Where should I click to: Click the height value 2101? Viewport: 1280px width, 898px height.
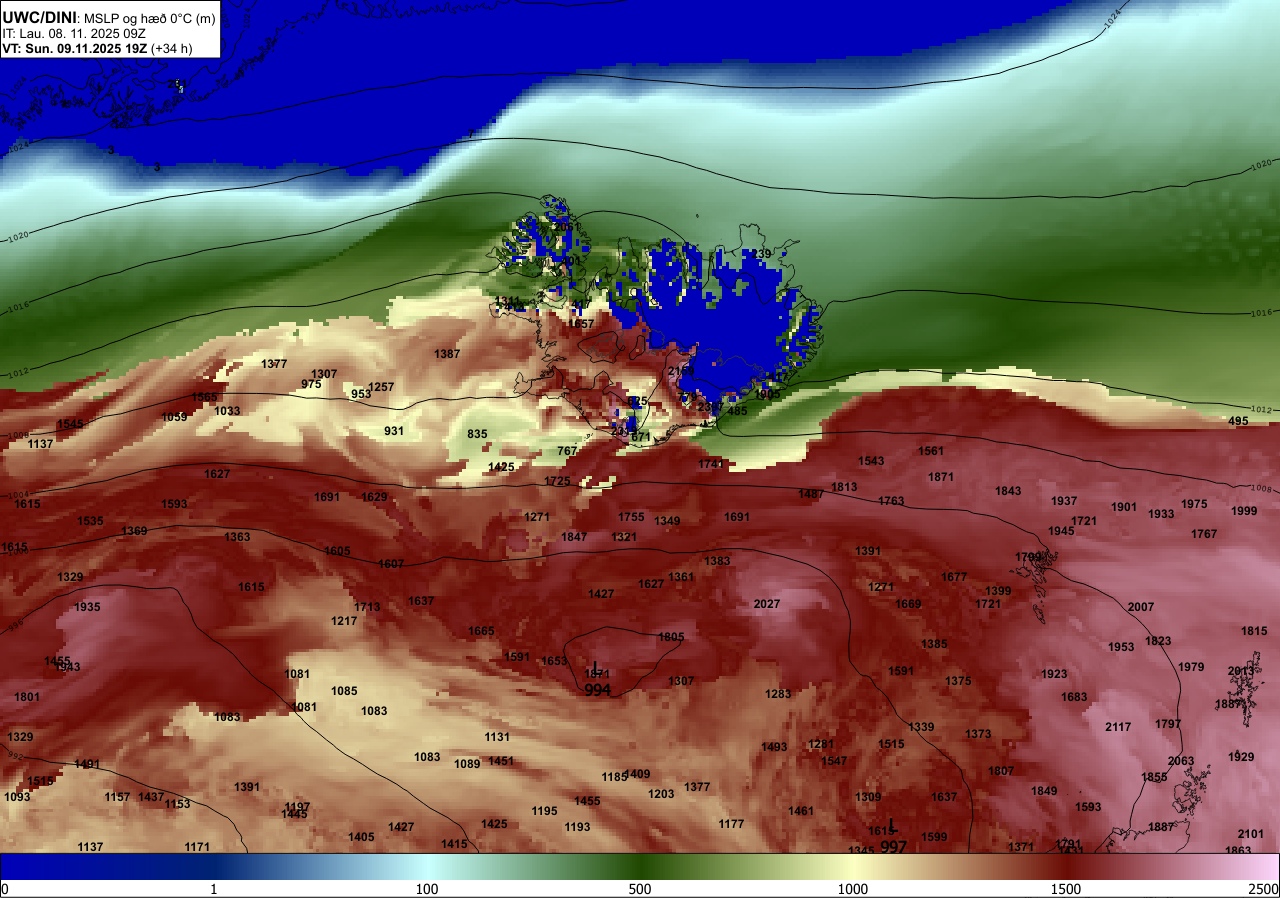point(1251,834)
